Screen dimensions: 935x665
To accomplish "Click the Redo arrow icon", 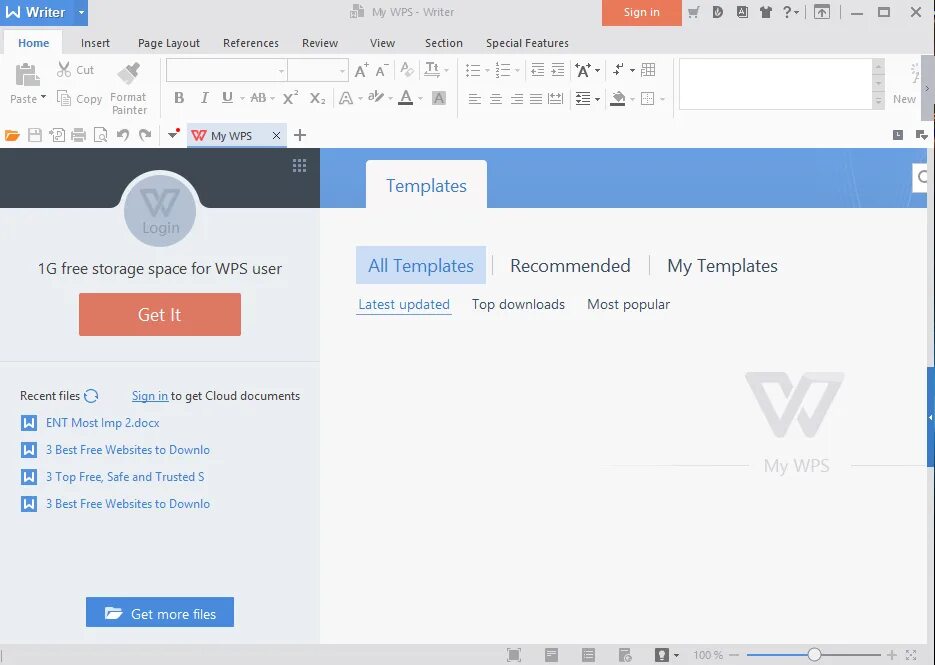I will 145,135.
